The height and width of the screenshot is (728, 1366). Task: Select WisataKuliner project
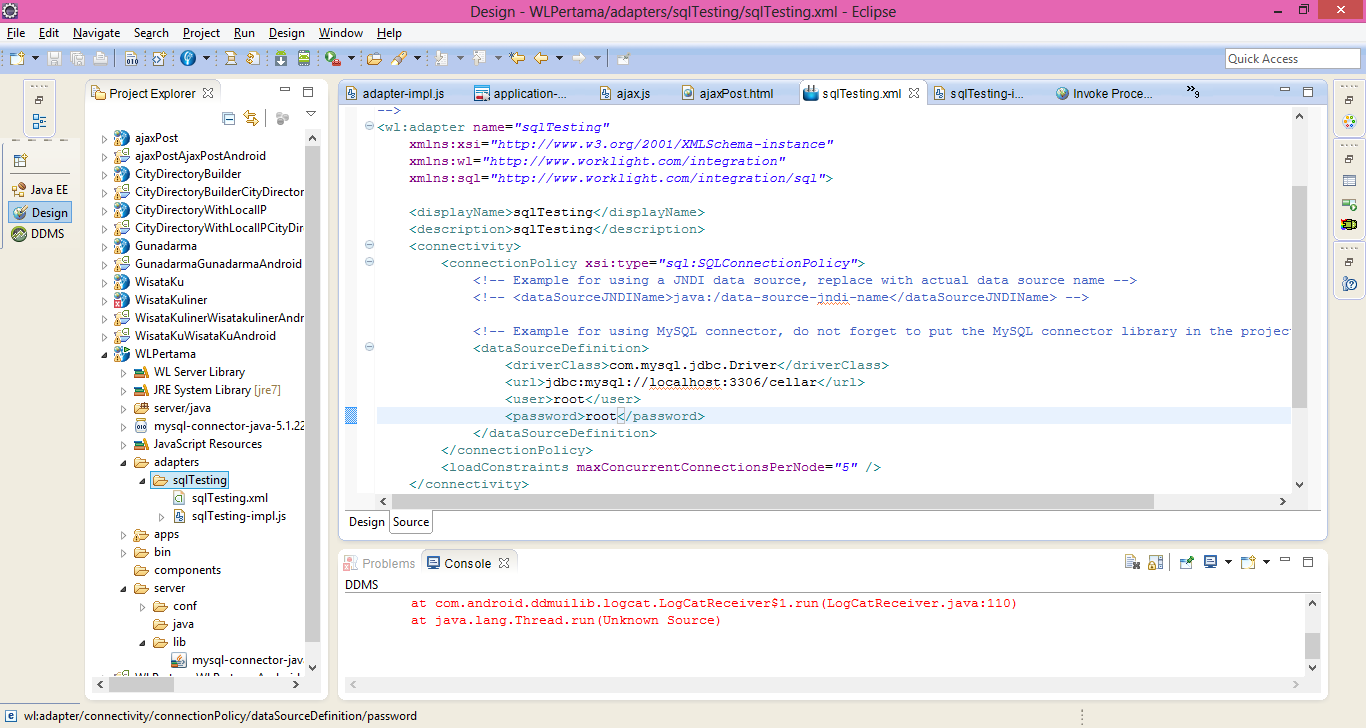(160, 300)
